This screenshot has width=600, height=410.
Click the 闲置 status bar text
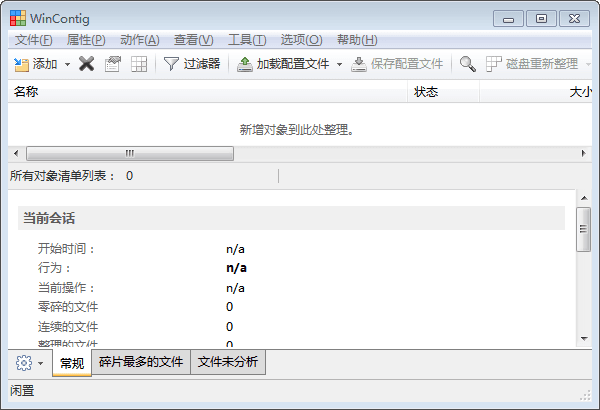click(x=22, y=391)
